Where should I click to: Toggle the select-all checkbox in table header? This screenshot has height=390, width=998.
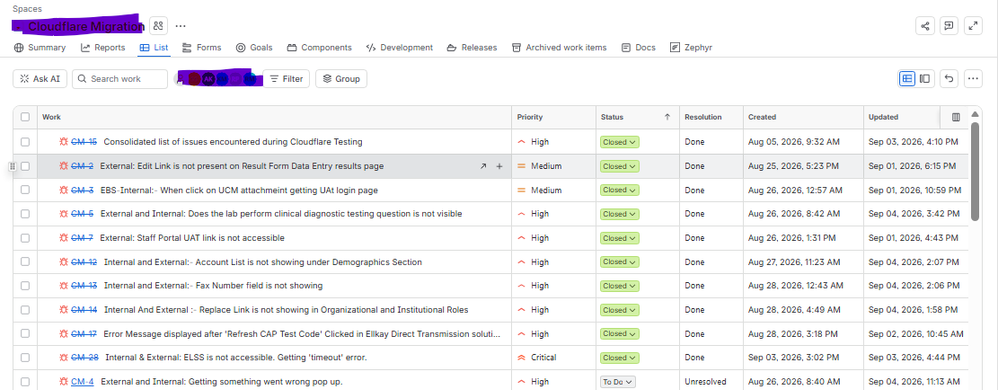point(25,117)
